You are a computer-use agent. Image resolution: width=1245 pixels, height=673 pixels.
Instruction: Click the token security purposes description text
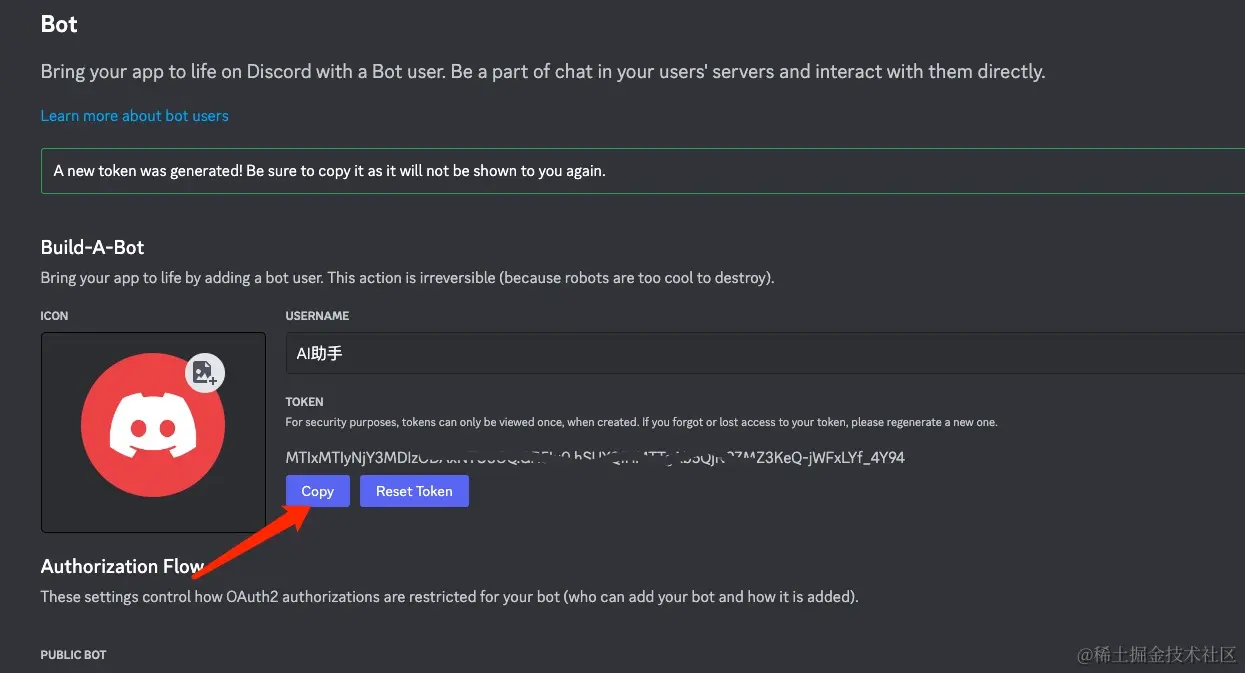click(641, 422)
